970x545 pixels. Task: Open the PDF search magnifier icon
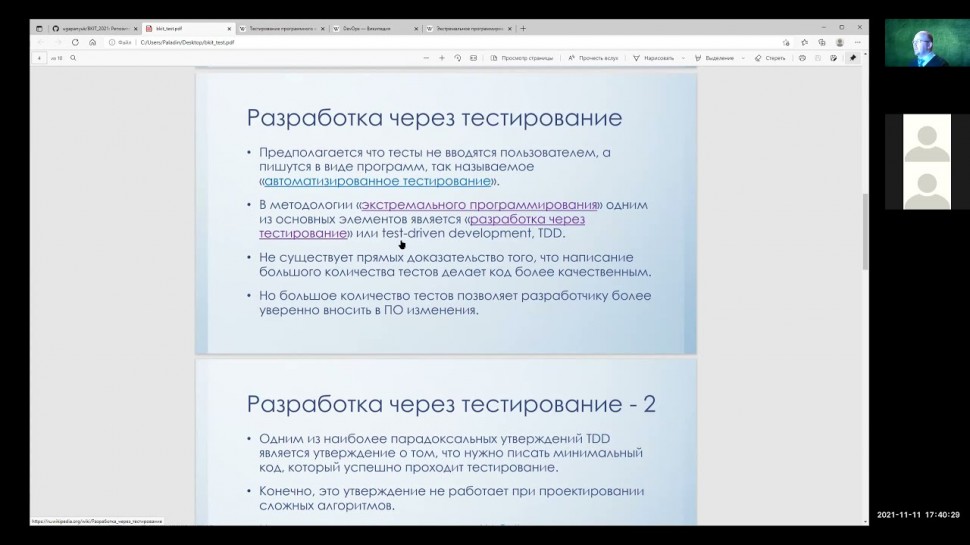click(x=73, y=58)
